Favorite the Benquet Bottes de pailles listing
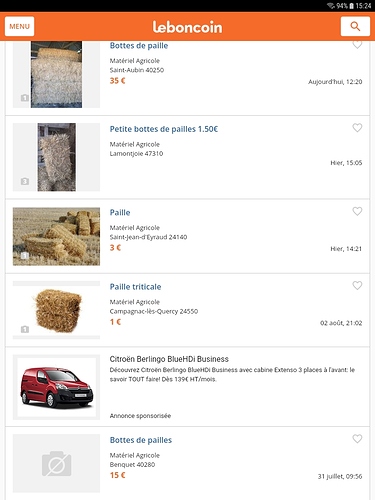Screen dimensions: 375x500 tap(357, 438)
